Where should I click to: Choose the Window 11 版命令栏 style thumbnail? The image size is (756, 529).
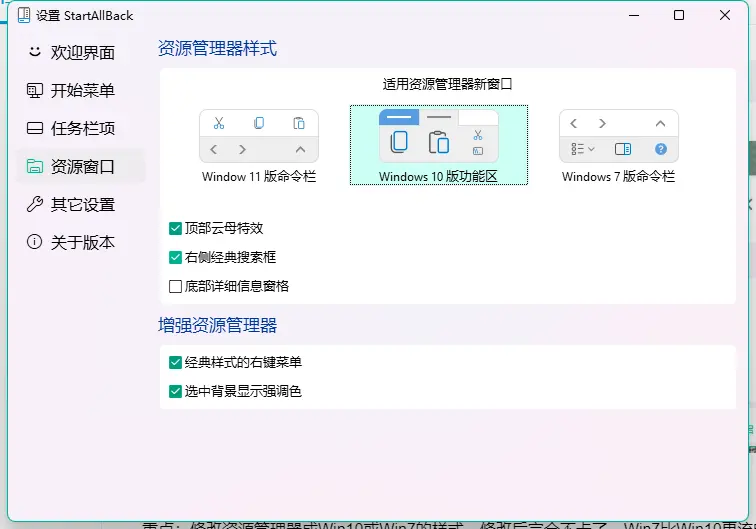(259, 136)
